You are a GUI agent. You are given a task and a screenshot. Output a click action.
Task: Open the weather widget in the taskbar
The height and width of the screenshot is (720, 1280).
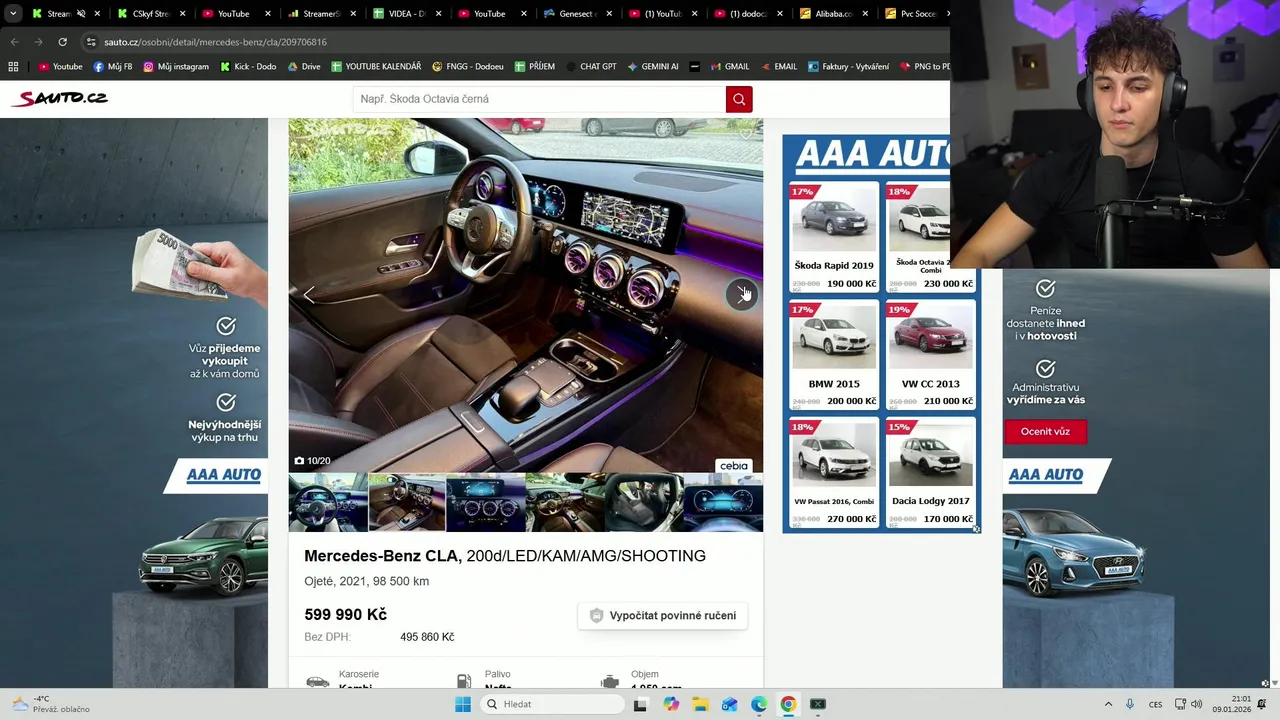tap(50, 704)
